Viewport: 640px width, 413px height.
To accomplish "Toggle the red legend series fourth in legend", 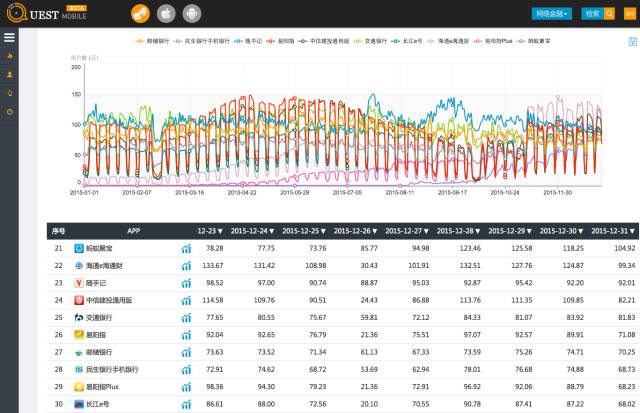I will click(280, 41).
